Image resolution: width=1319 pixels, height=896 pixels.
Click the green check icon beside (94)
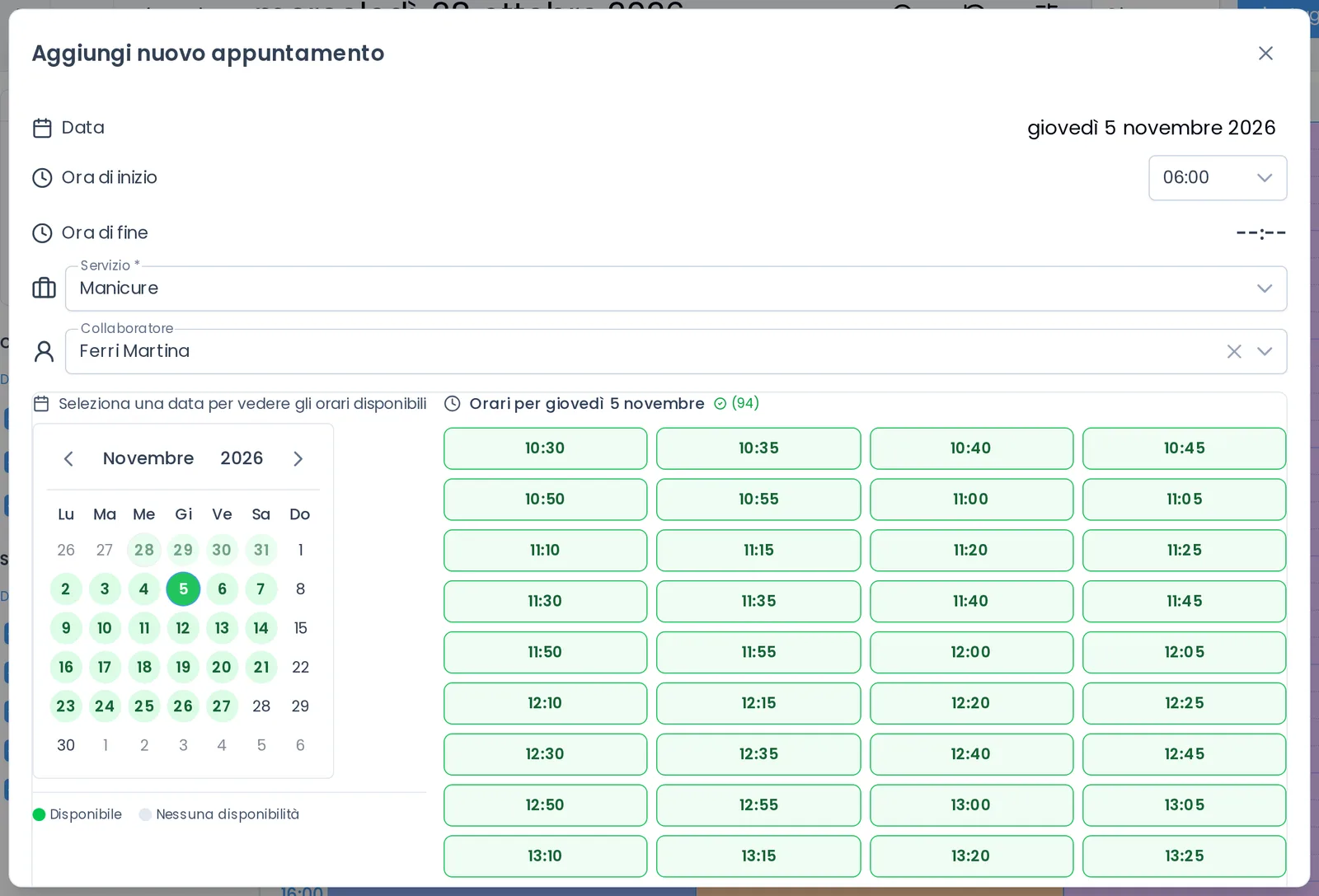(720, 404)
